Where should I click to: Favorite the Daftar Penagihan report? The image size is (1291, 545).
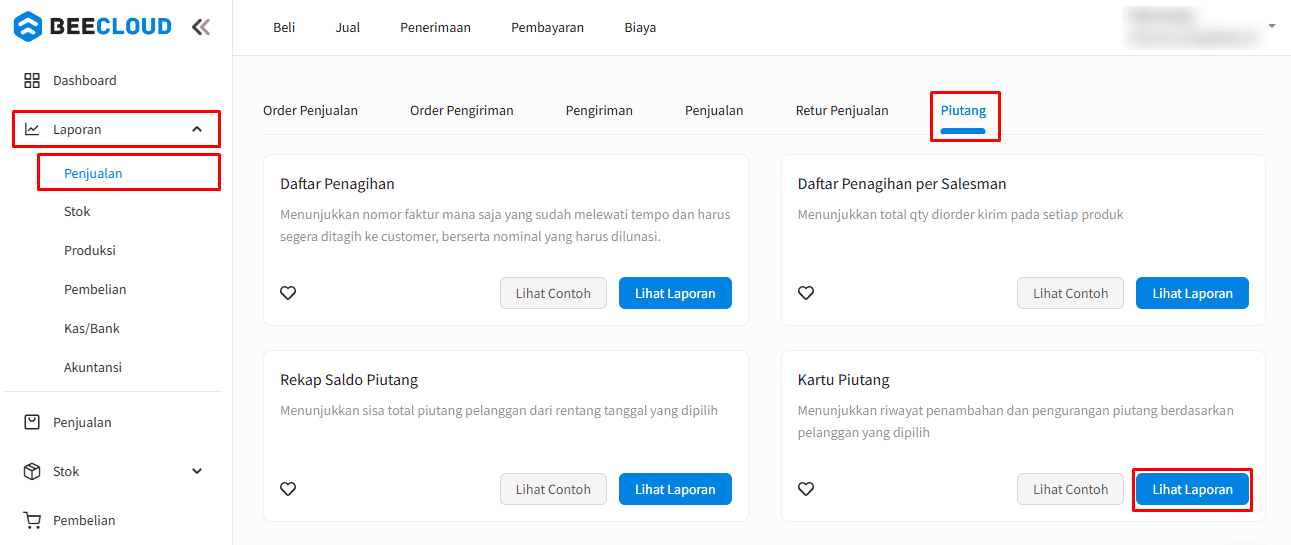(x=288, y=293)
